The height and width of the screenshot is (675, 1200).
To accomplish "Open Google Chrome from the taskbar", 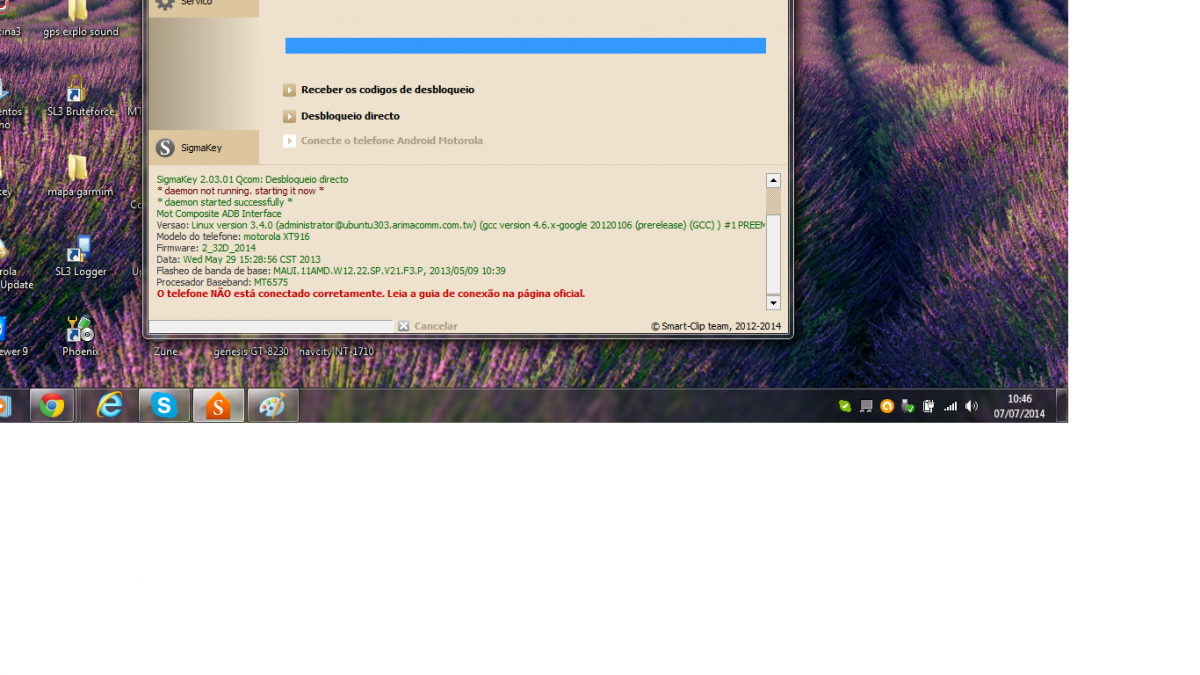I will click(x=52, y=406).
